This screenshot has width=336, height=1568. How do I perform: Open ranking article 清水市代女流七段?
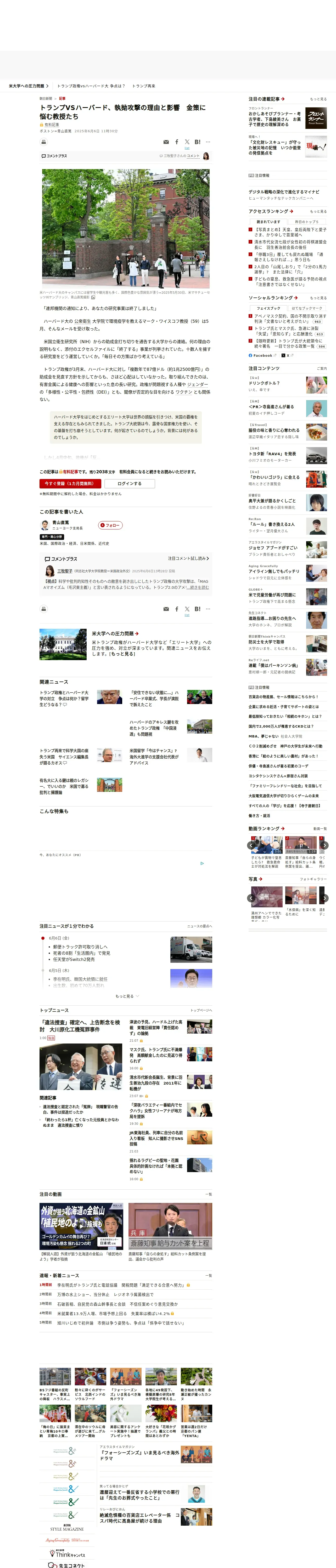[x=290, y=245]
